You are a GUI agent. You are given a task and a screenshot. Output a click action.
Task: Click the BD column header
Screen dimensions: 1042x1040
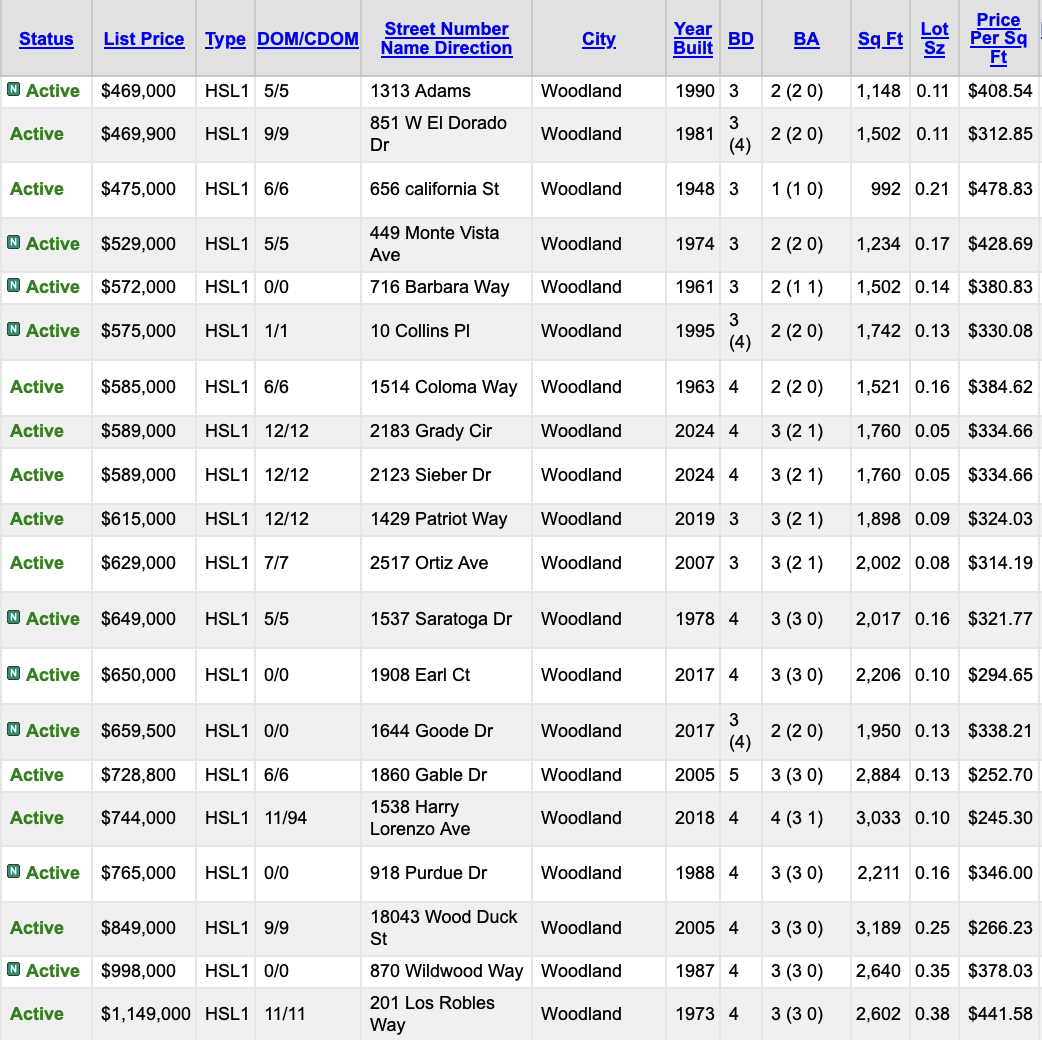[x=741, y=39]
